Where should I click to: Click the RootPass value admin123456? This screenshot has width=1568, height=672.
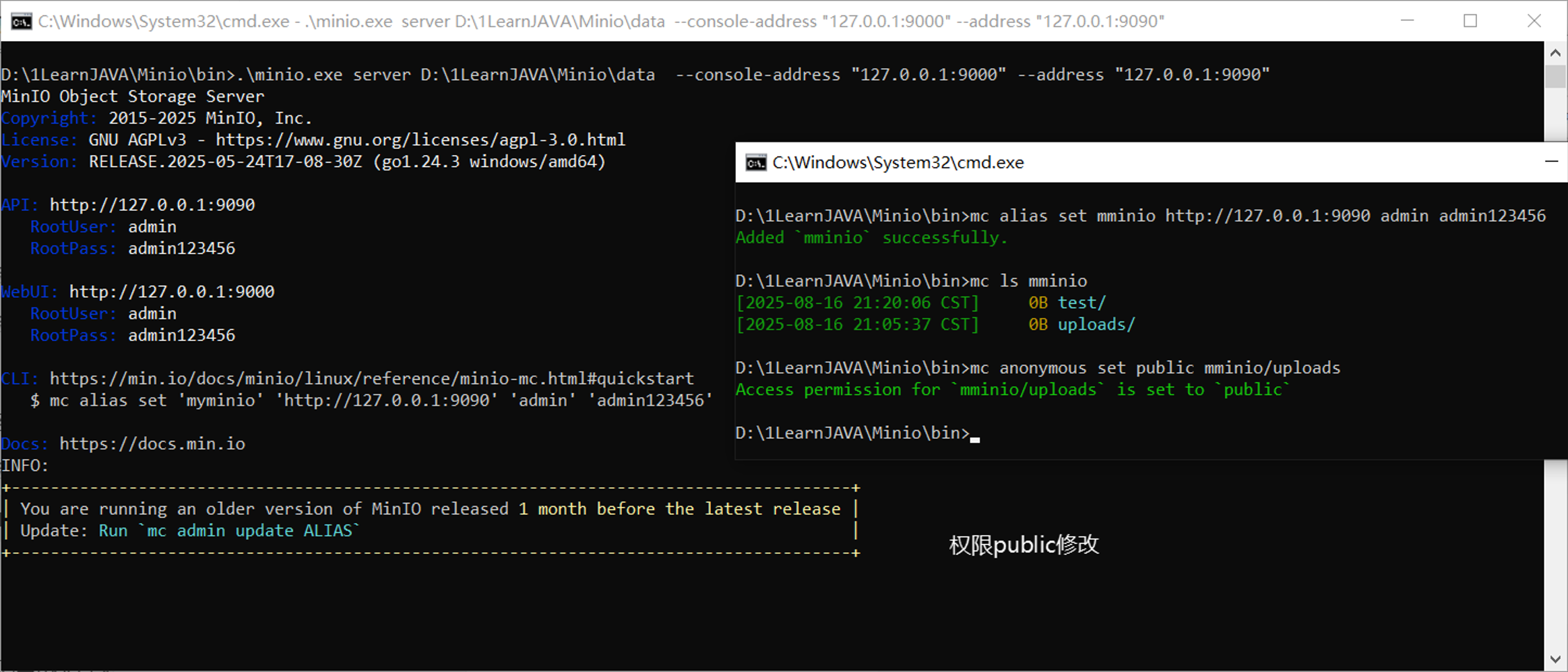(181, 248)
